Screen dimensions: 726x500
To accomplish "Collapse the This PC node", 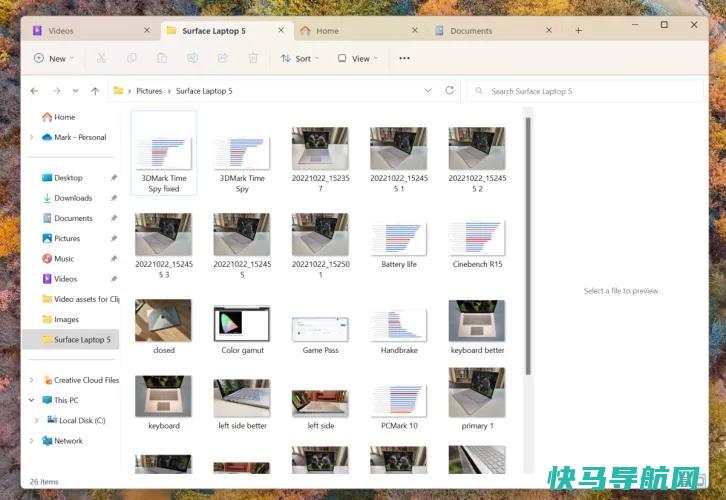I will 31,400.
